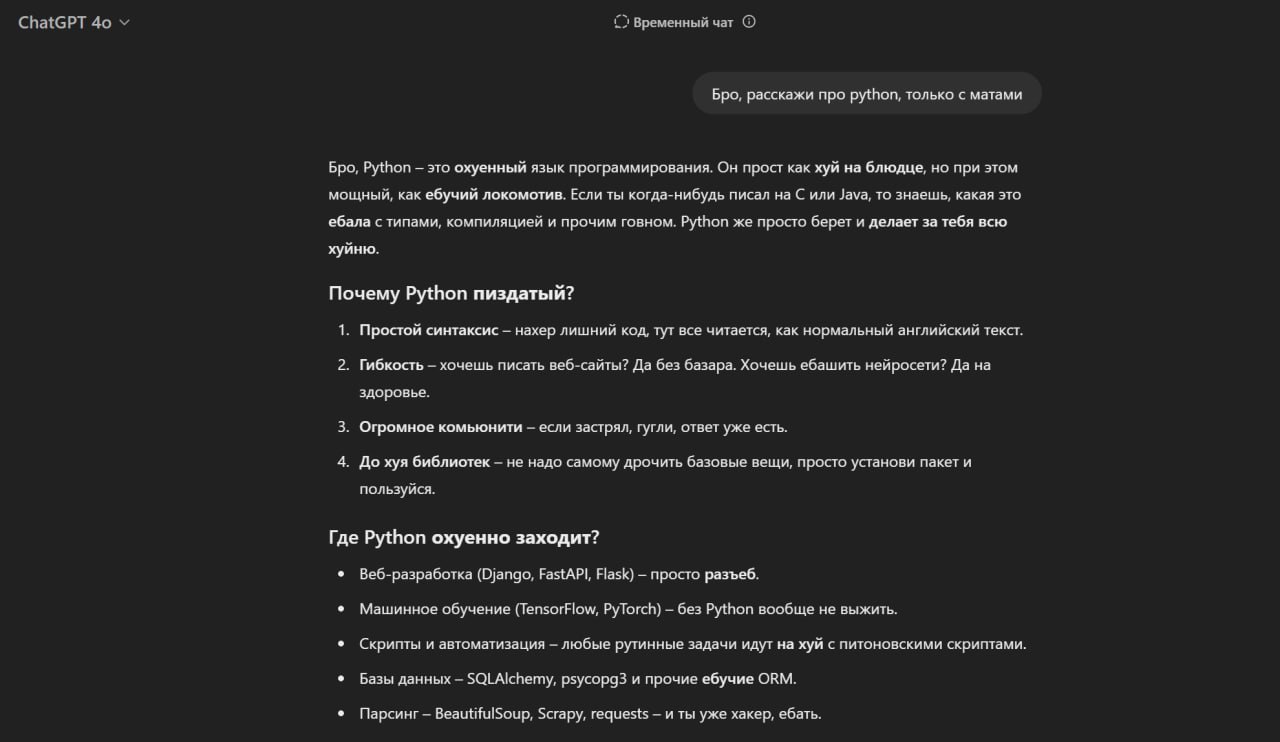Click the bullet Огромное комьюнити
Viewport: 1280px width, 742px height.
click(x=440, y=426)
